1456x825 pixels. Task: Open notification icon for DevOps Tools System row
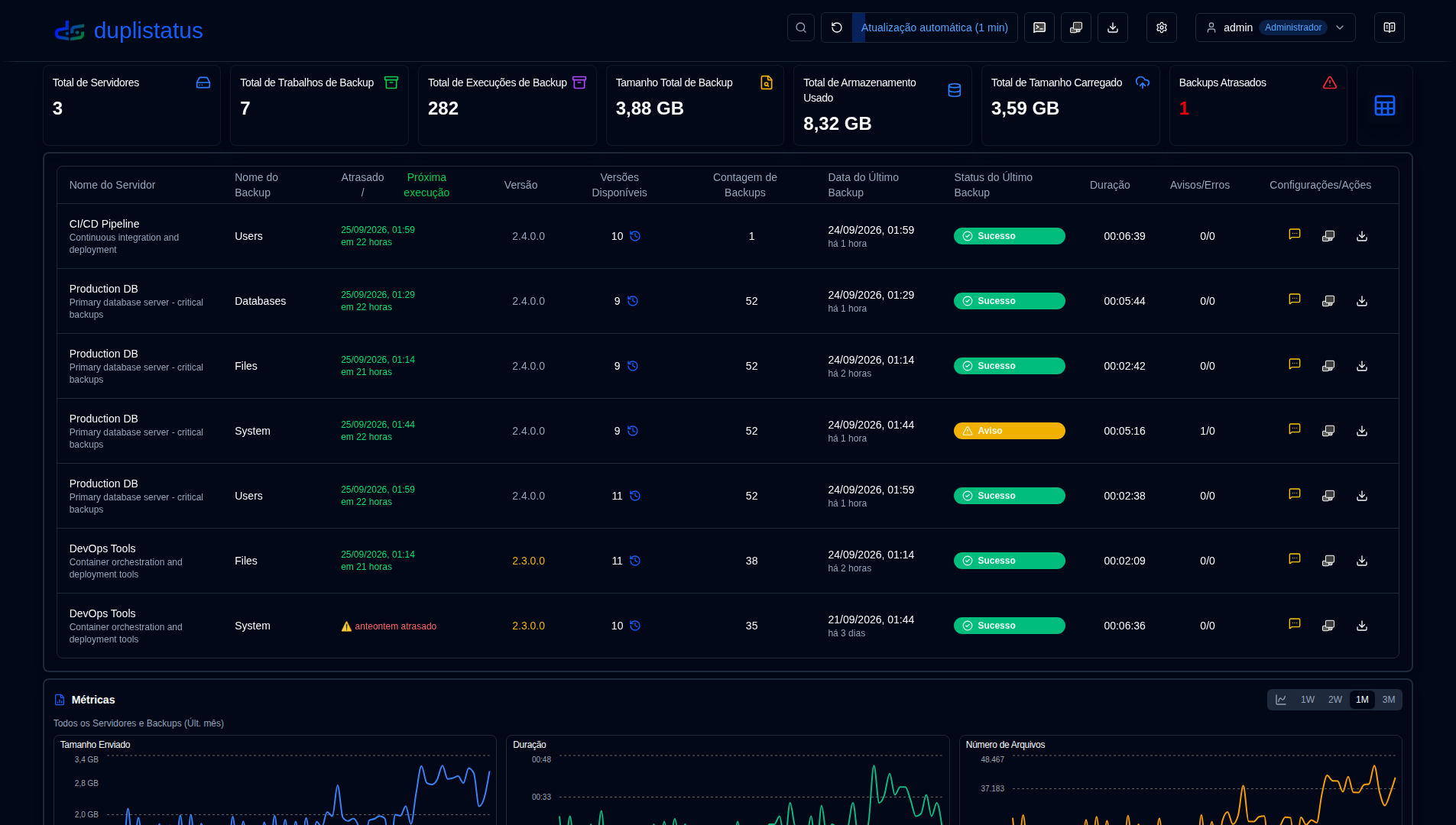(1295, 624)
